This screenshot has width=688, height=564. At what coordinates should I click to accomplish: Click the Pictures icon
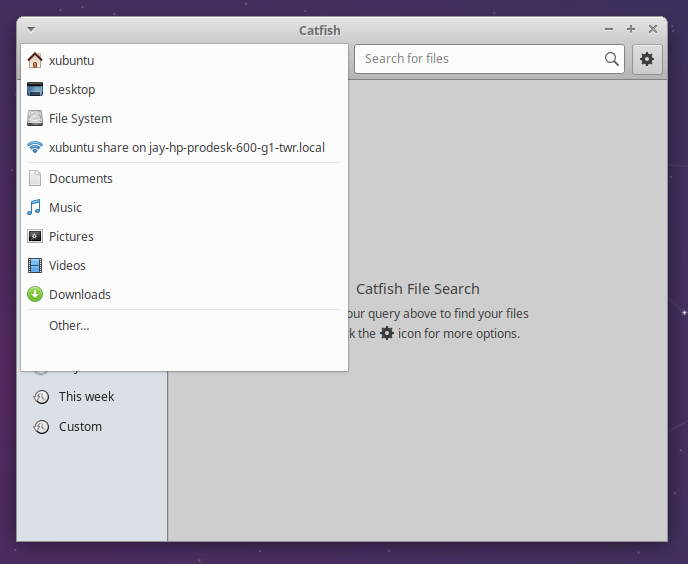(35, 236)
